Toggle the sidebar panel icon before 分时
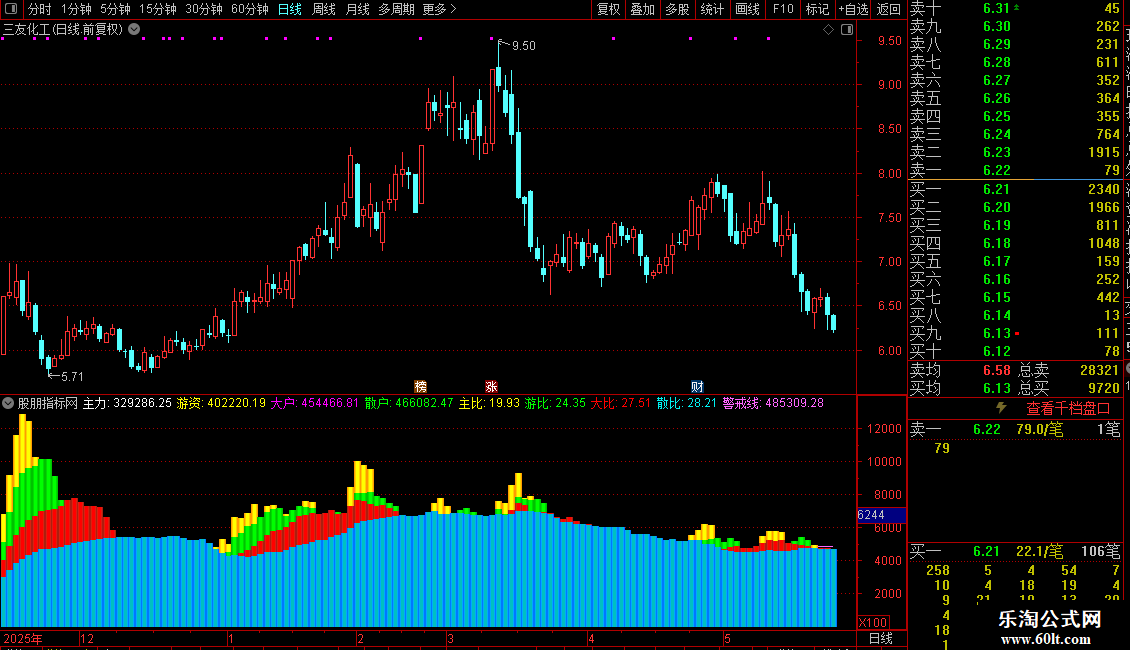The image size is (1130, 650). [11, 9]
